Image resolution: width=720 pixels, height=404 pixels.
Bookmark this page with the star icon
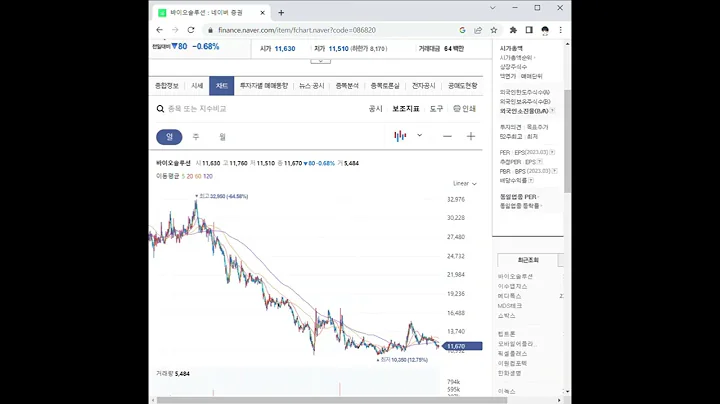click(494, 30)
